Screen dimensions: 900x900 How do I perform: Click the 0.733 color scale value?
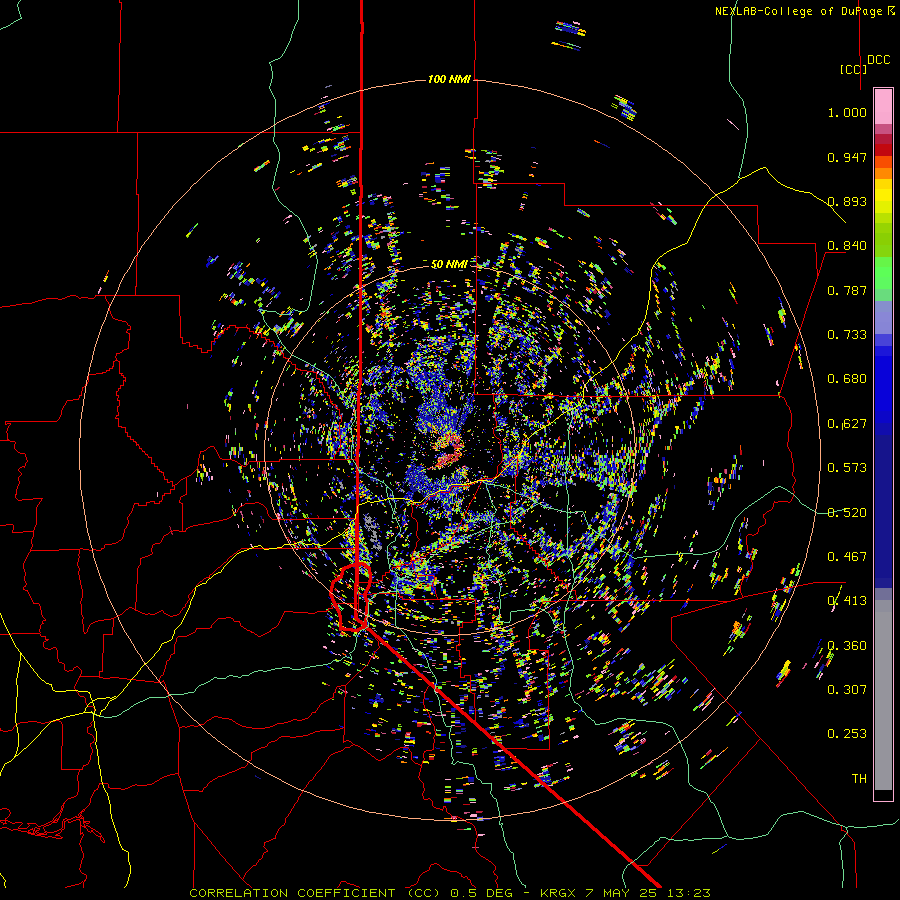(x=847, y=335)
